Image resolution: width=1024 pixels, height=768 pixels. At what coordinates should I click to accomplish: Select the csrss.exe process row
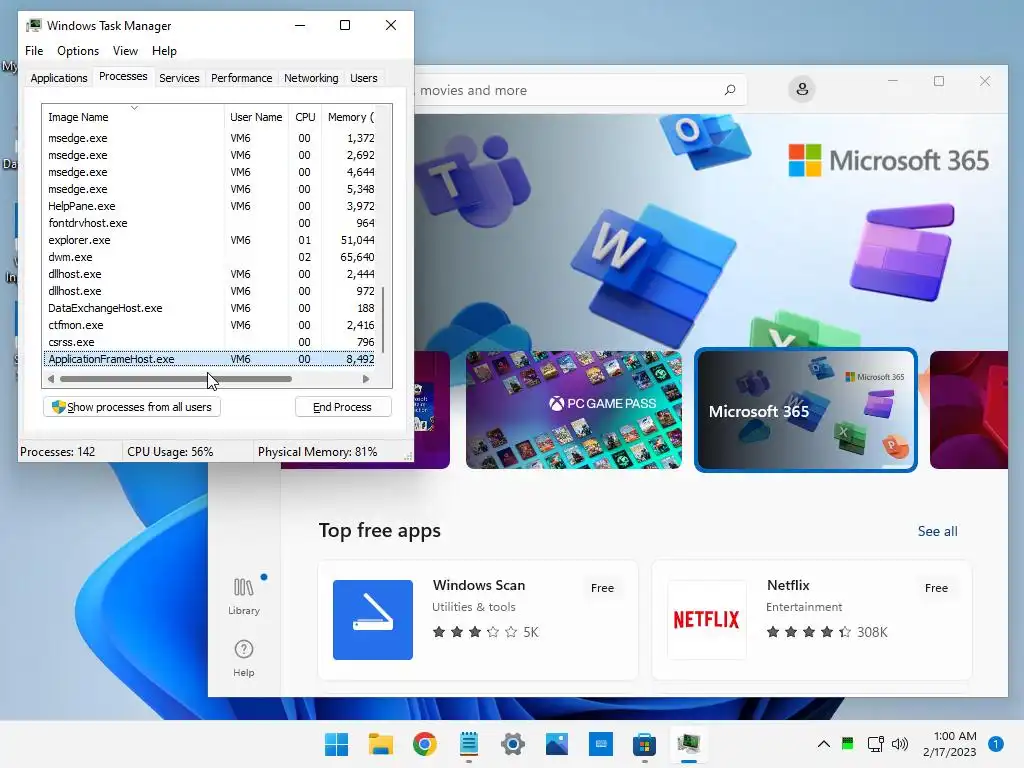211,342
